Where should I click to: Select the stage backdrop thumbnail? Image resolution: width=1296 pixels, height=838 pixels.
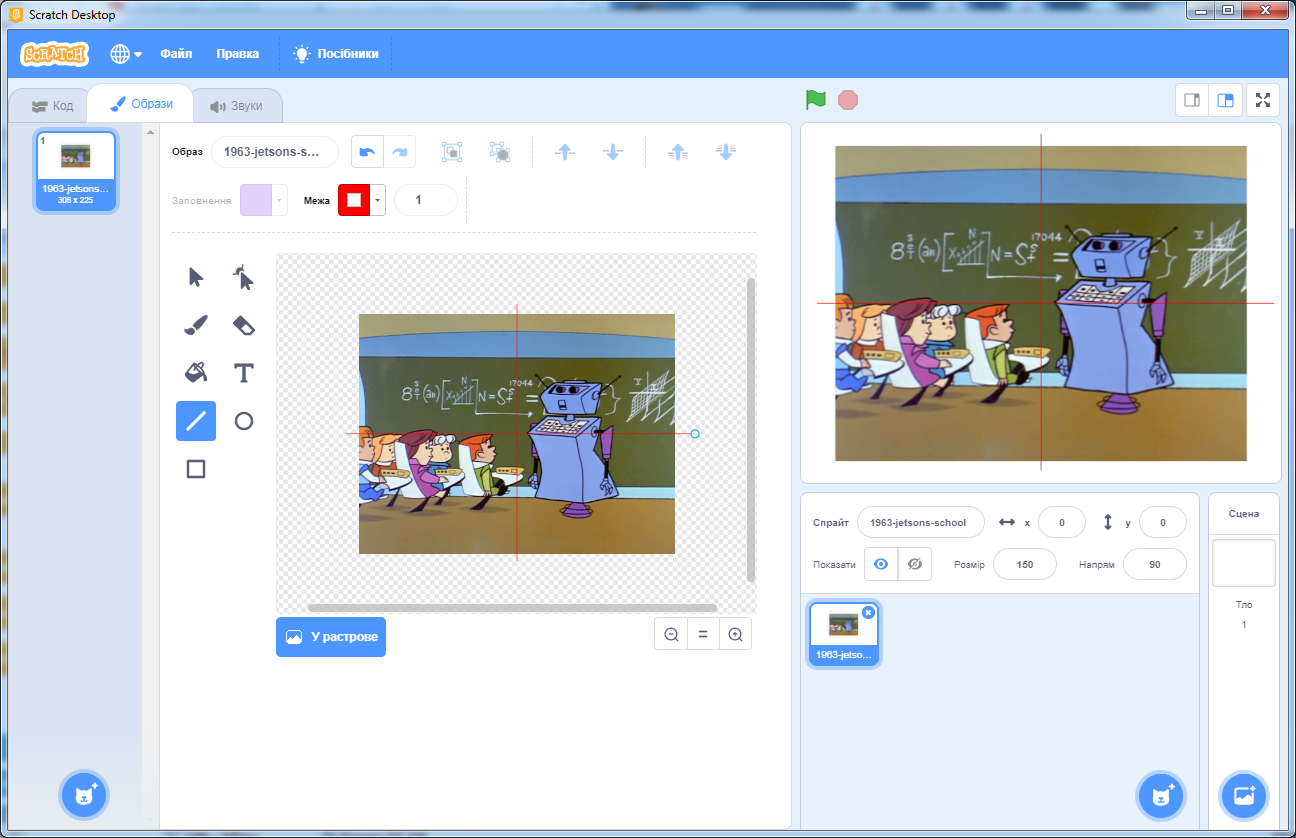[1244, 563]
